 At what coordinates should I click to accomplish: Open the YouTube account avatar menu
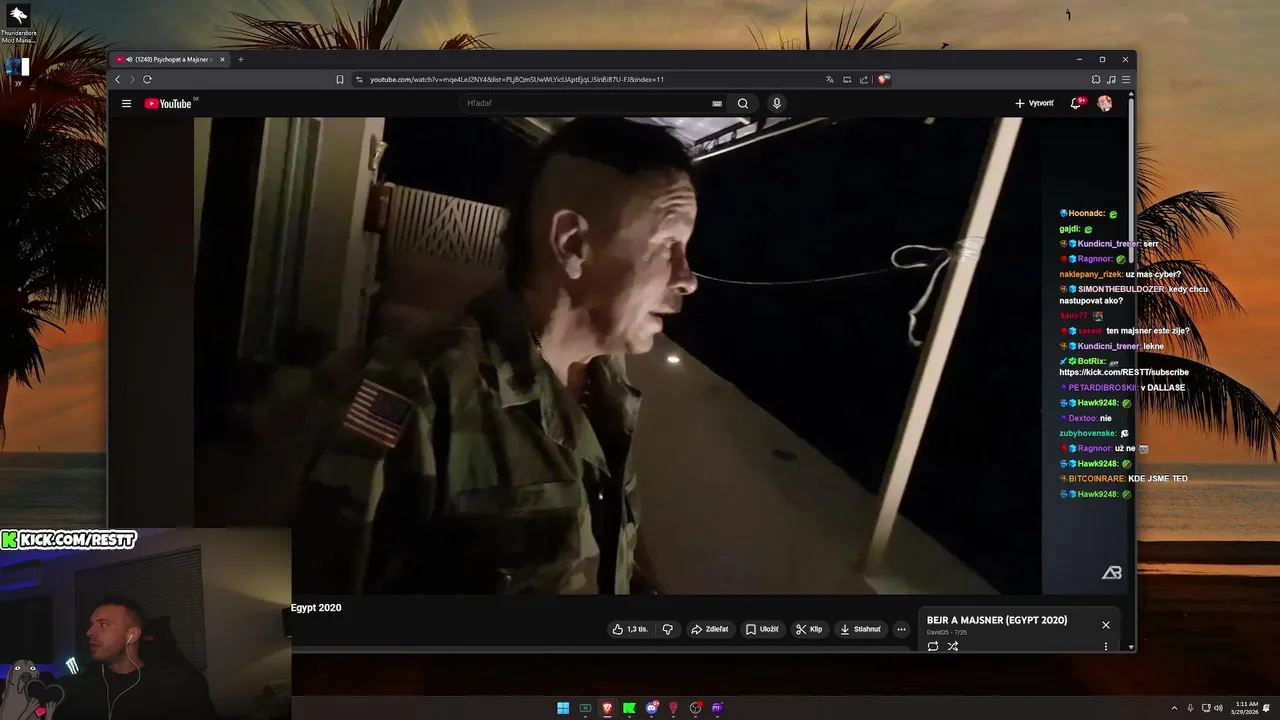tap(1104, 103)
